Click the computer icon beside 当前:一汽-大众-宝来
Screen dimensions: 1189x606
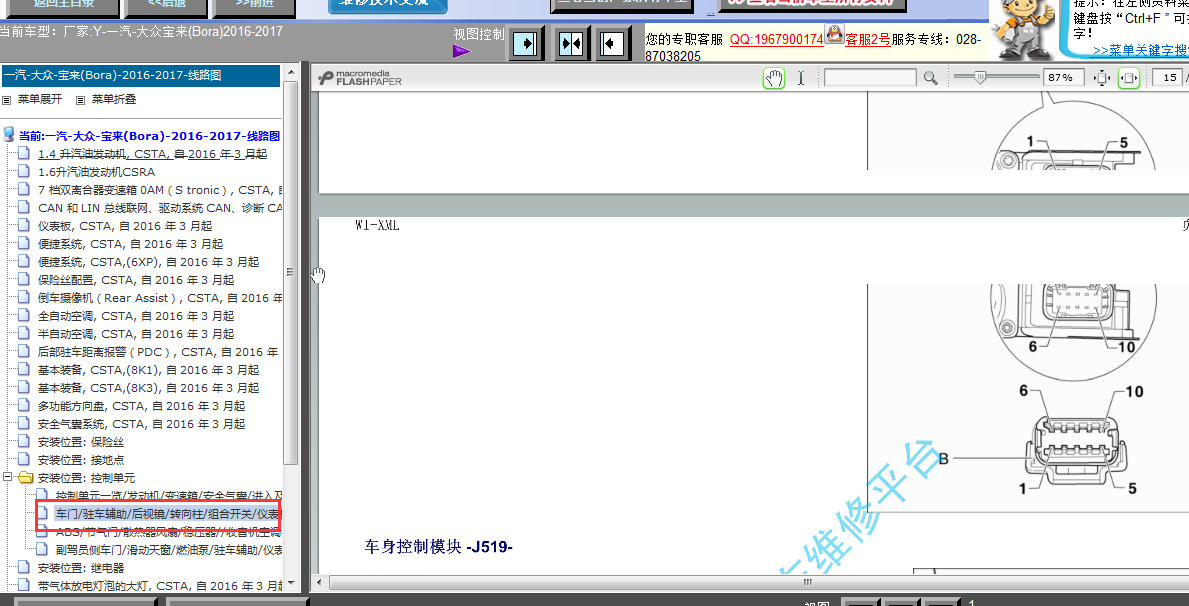9,135
